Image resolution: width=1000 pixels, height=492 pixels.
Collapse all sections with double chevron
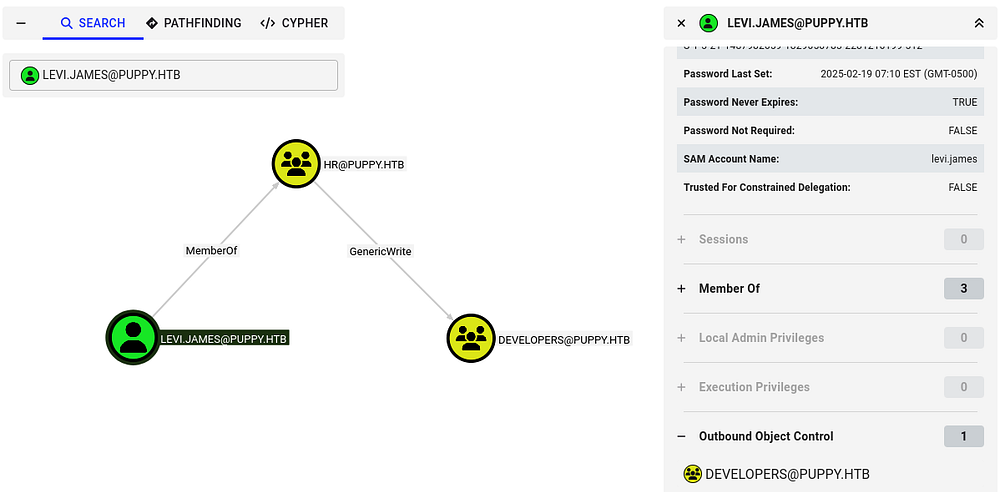pyautogui.click(x=978, y=23)
